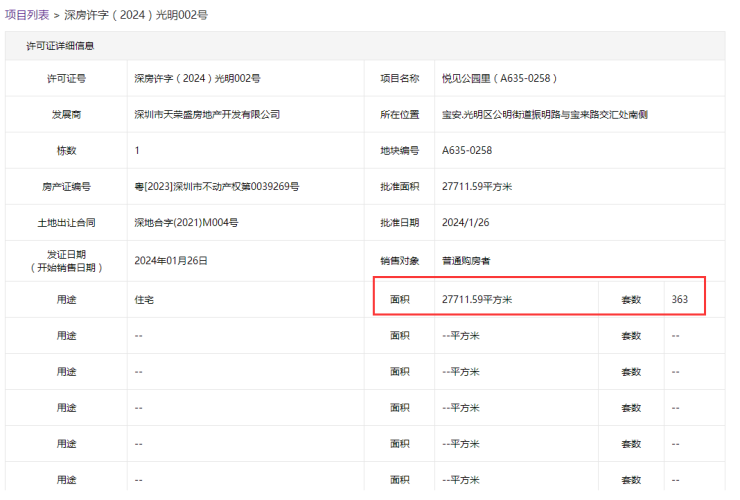Click developer name 深圳市天荣盛房地产开发有限公司
The width and height of the screenshot is (740, 500).
point(207,114)
